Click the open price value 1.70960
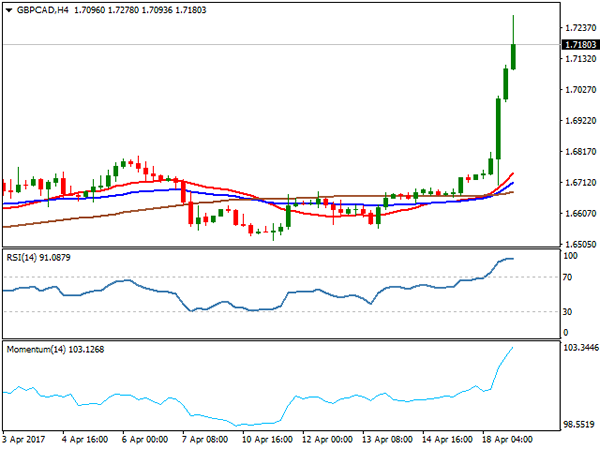Screen dimensions: 600x450 [89, 10]
